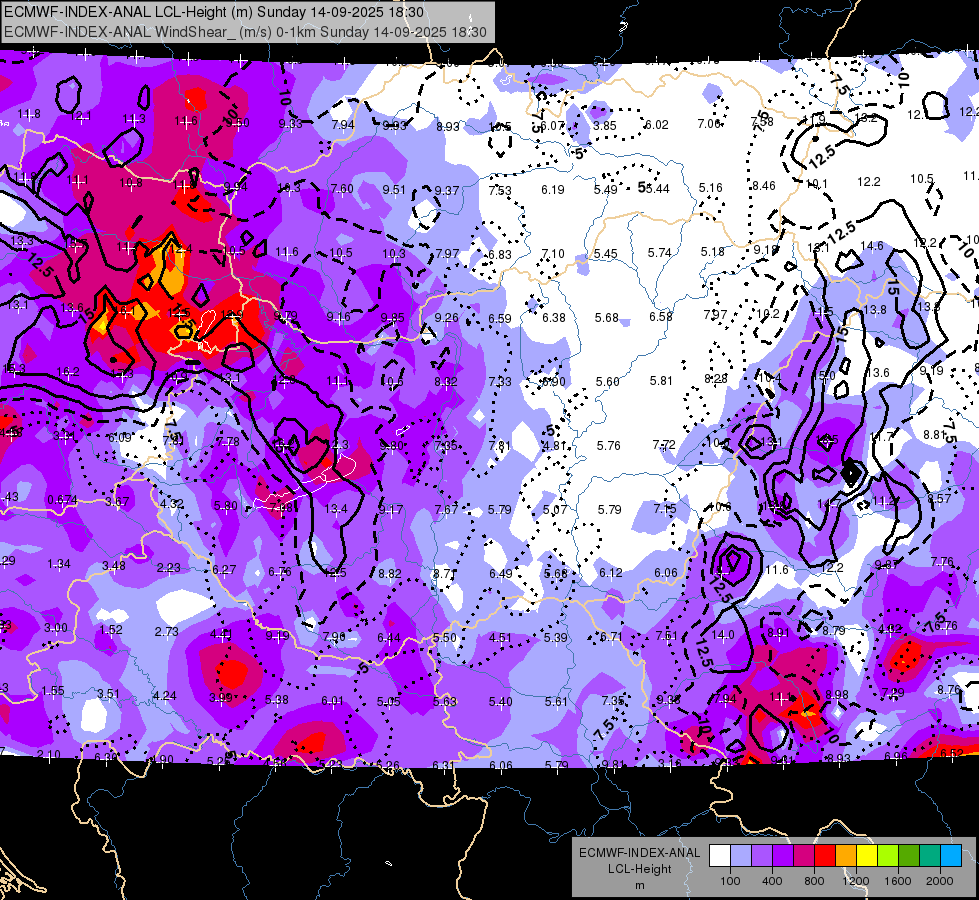Click the wind shear value 1.34
The width and height of the screenshot is (979, 900).
[x=59, y=564]
